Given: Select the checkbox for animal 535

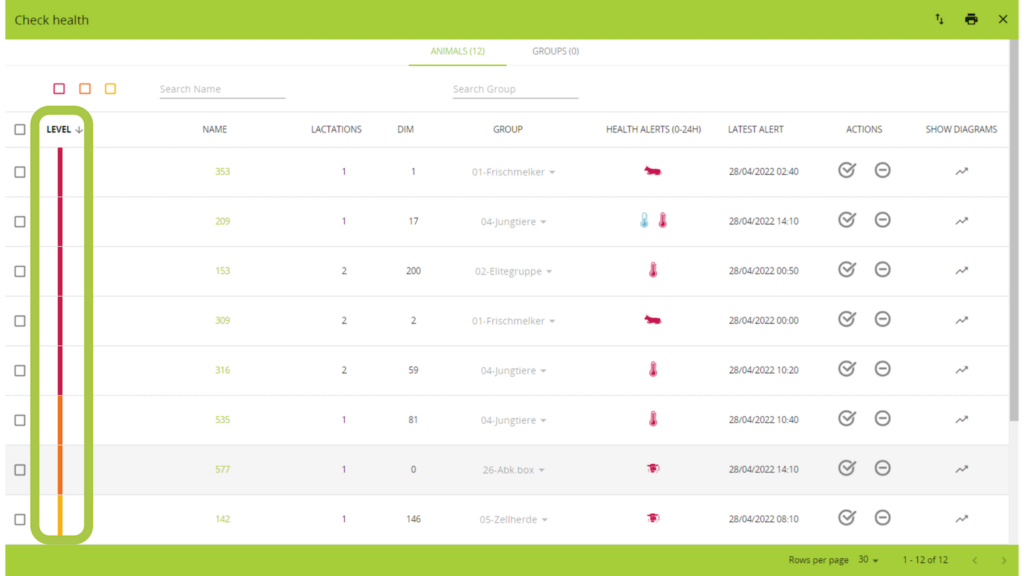Looking at the screenshot, I should click(x=20, y=420).
